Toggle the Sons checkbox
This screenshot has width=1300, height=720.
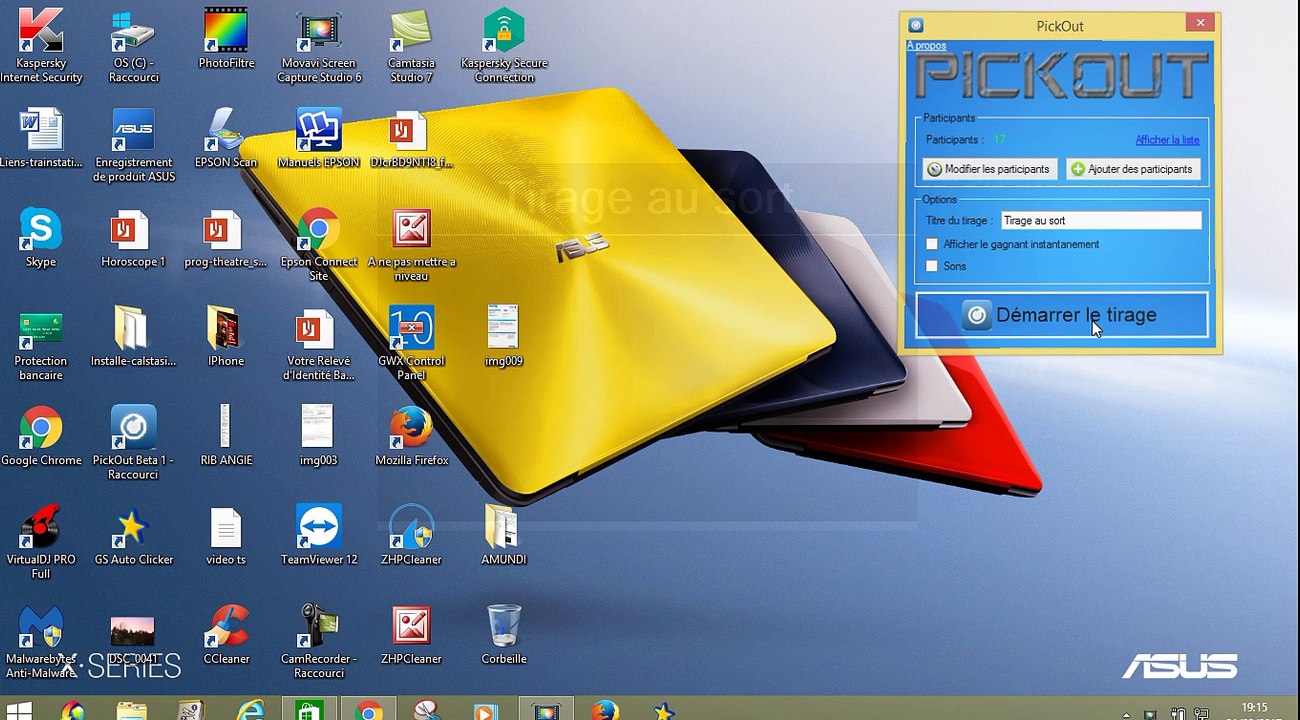click(x=932, y=266)
